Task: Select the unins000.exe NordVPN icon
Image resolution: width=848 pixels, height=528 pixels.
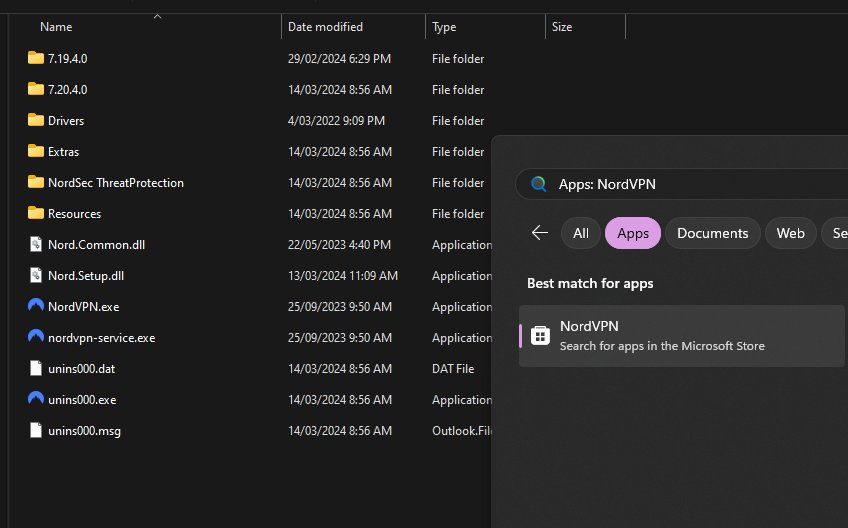Action: coord(36,399)
